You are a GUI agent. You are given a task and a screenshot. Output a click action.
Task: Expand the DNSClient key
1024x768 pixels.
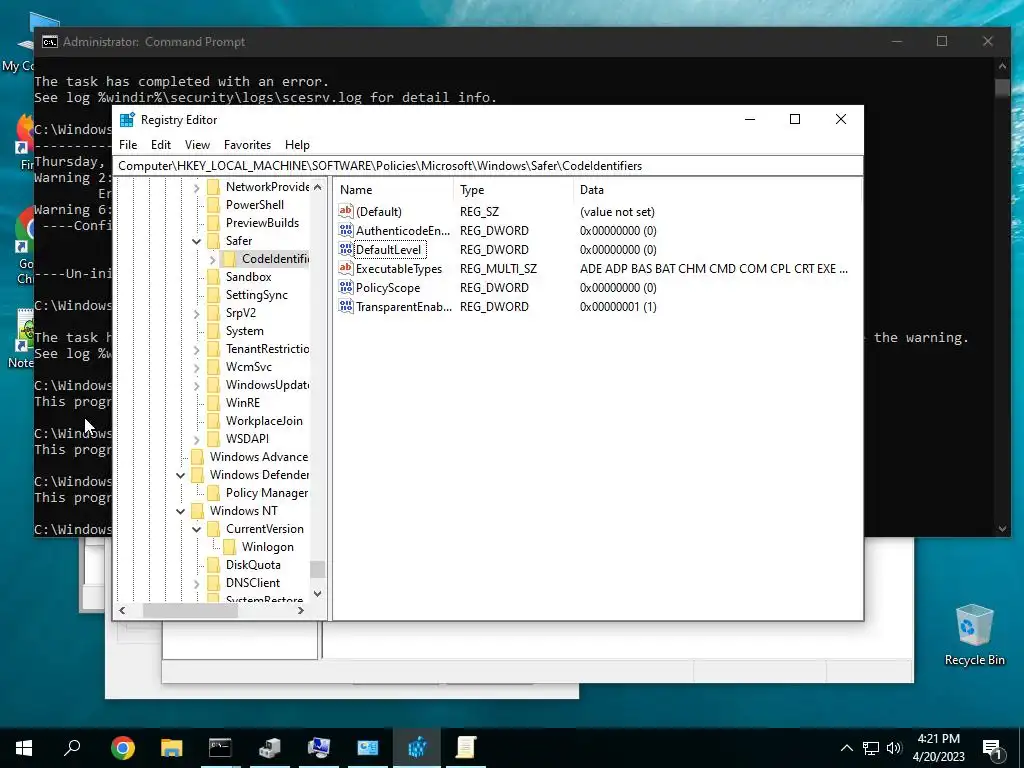(x=197, y=584)
